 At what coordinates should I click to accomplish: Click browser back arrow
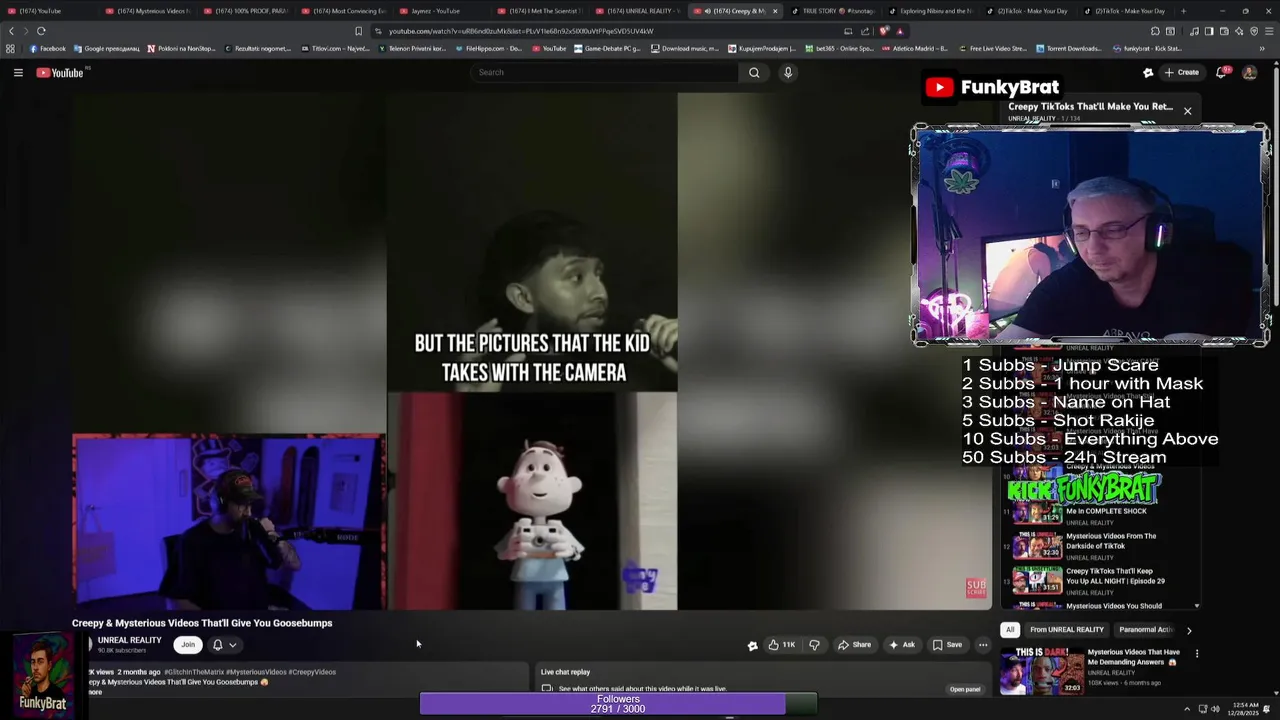12,31
